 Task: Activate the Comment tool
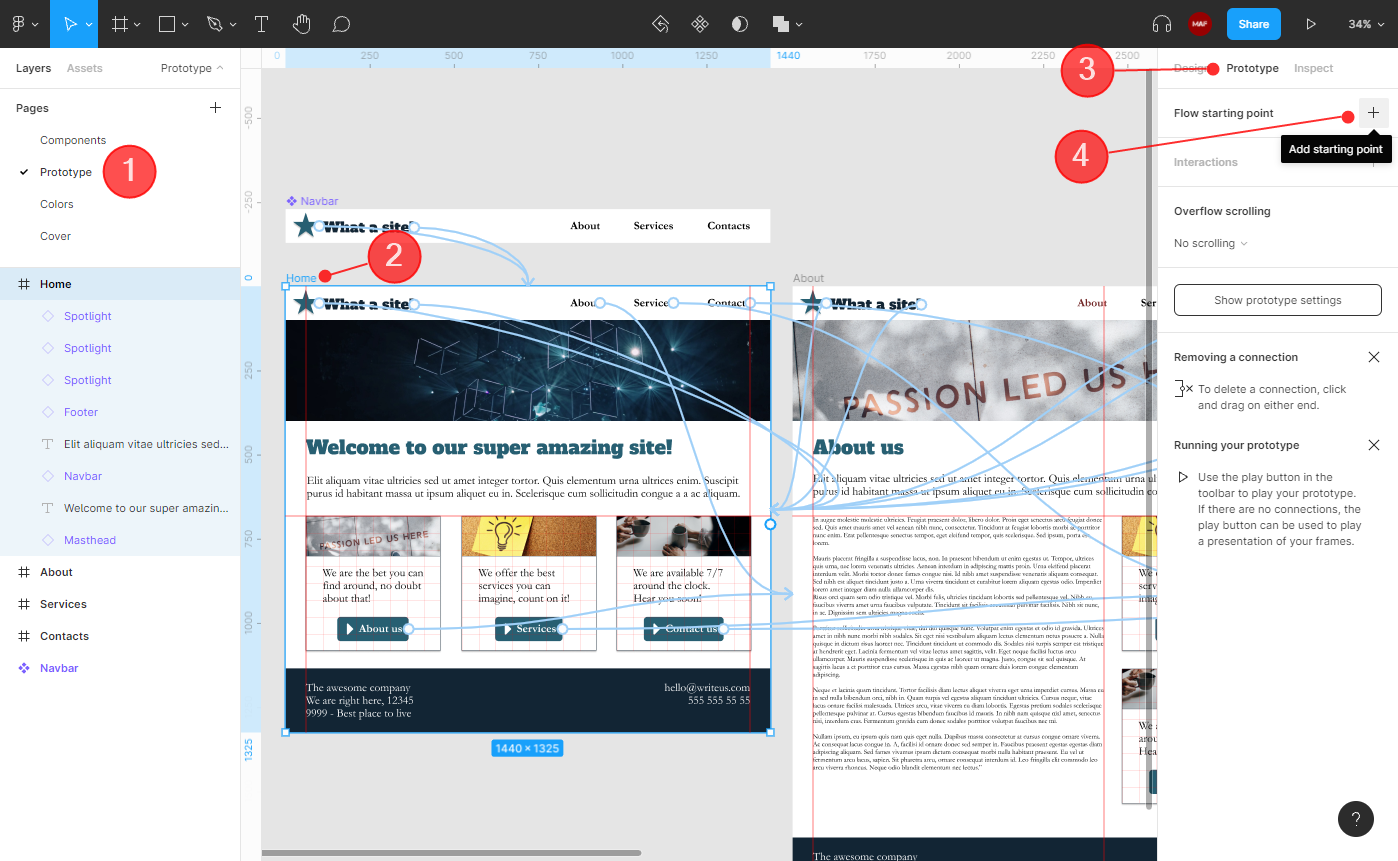[x=341, y=24]
